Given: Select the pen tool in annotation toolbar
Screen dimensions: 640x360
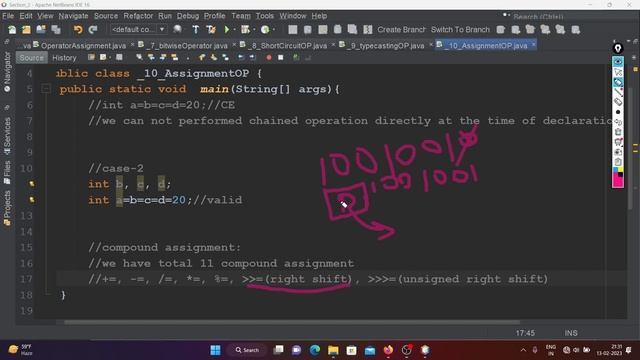Looking at the screenshot, I should coord(618,92).
